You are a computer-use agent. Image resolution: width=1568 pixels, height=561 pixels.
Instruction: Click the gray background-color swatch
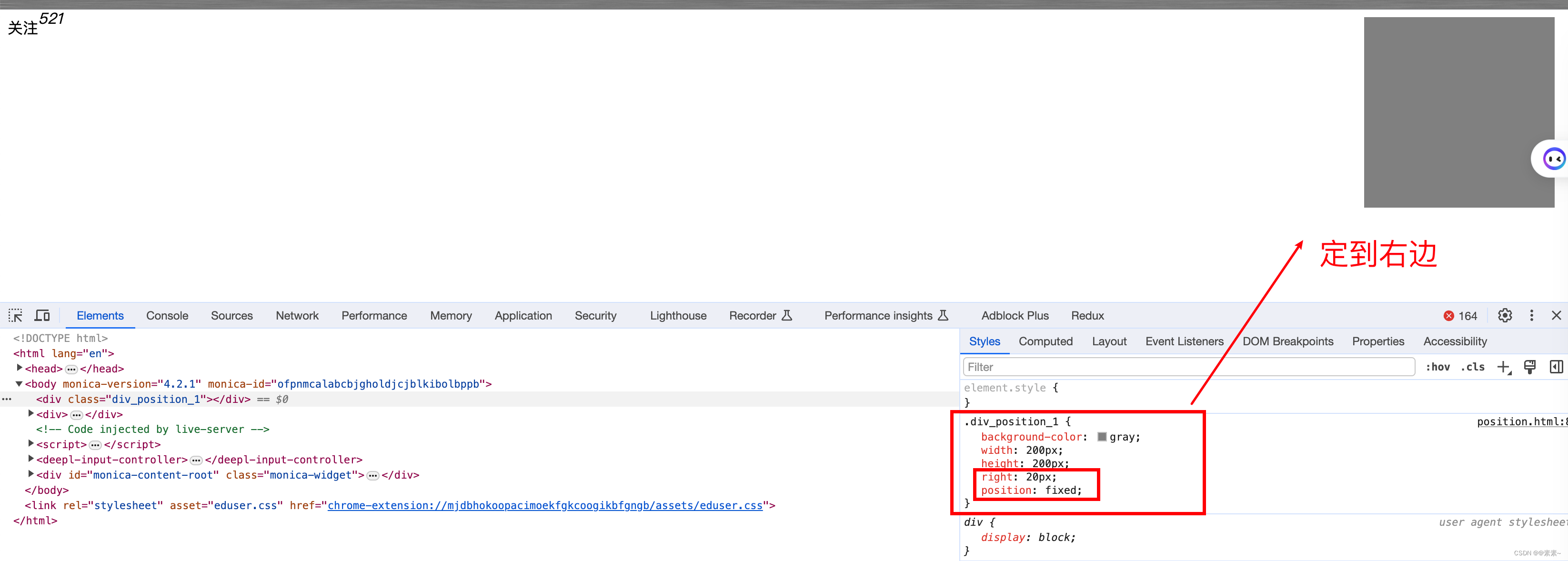coord(1102,436)
